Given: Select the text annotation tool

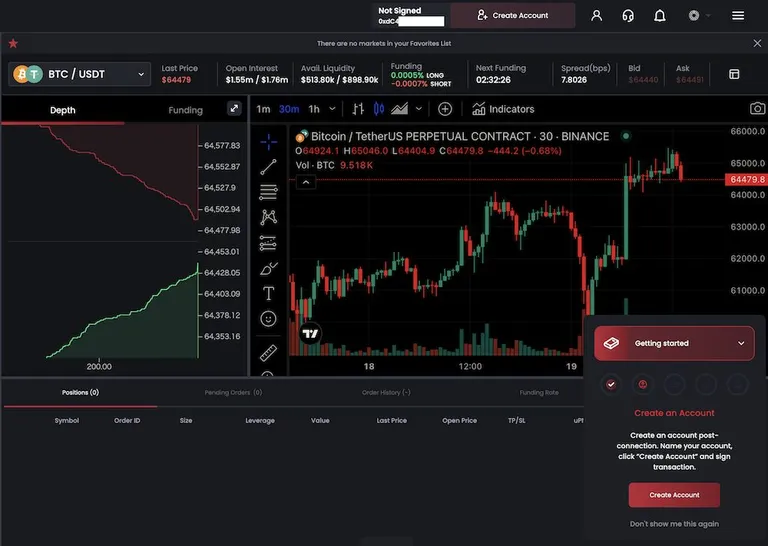Looking at the screenshot, I should 268,293.
